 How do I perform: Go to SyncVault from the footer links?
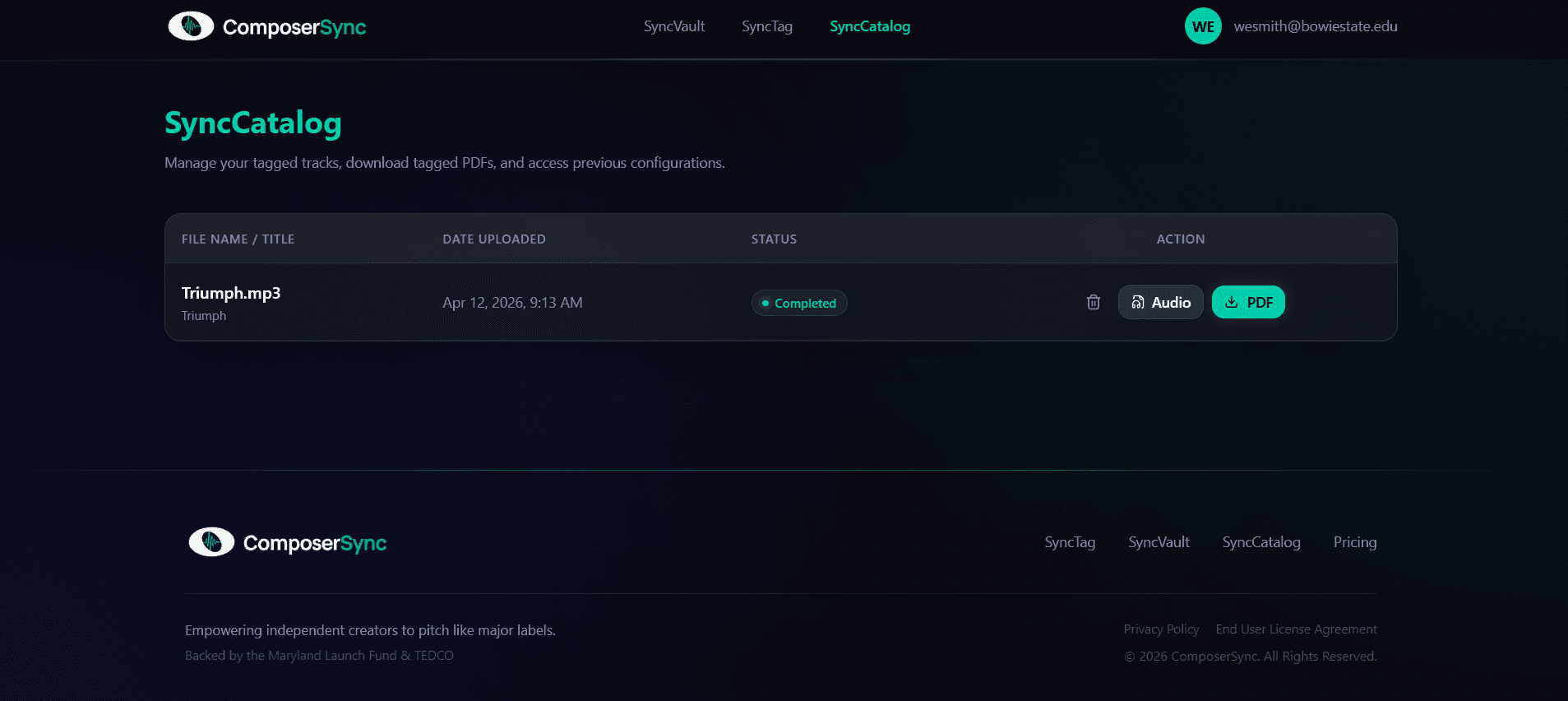point(1159,542)
